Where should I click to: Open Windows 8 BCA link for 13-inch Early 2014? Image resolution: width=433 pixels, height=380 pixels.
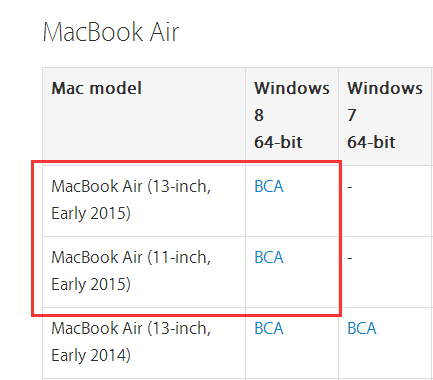[x=269, y=328]
